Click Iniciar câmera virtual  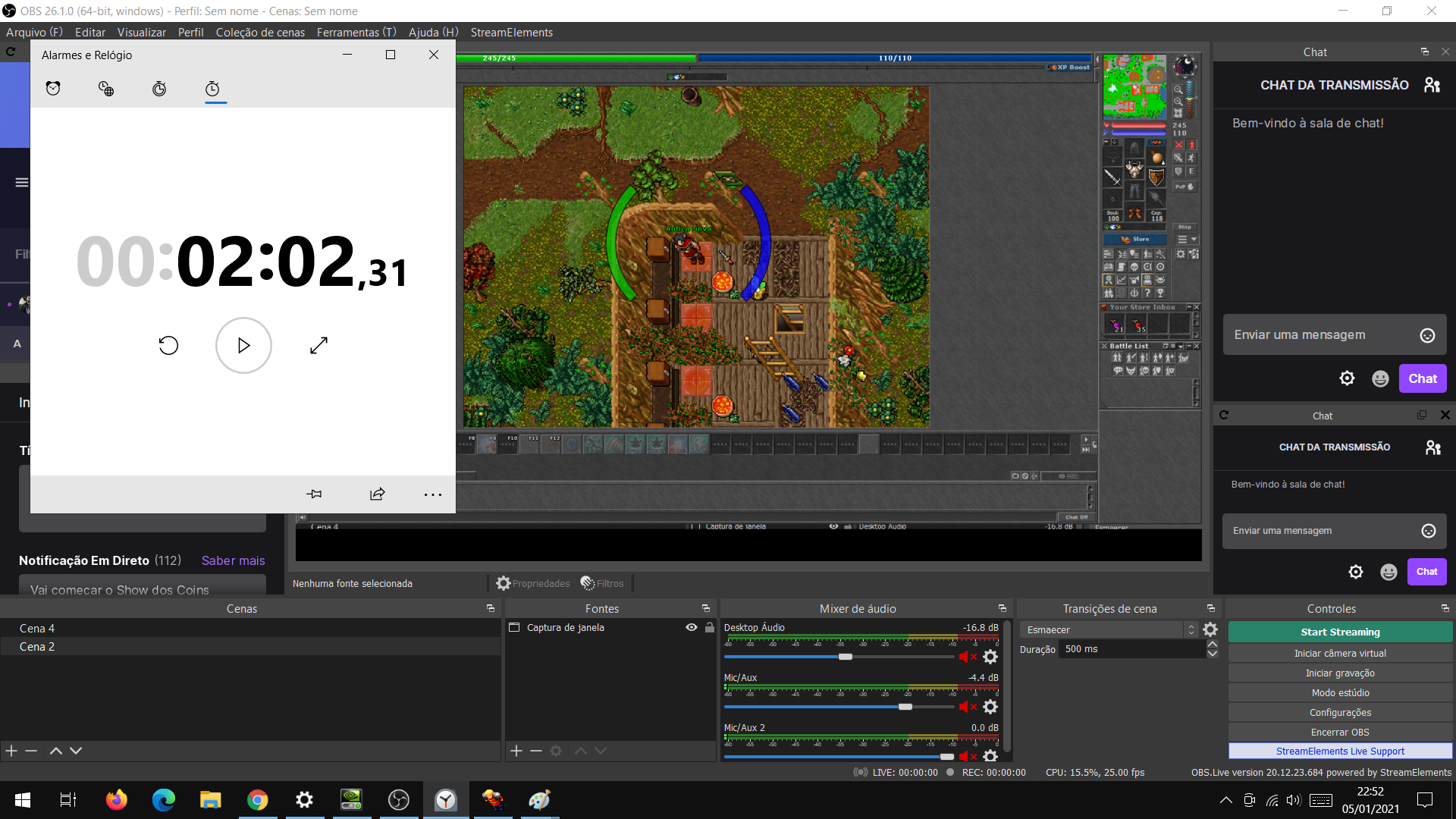click(1340, 653)
